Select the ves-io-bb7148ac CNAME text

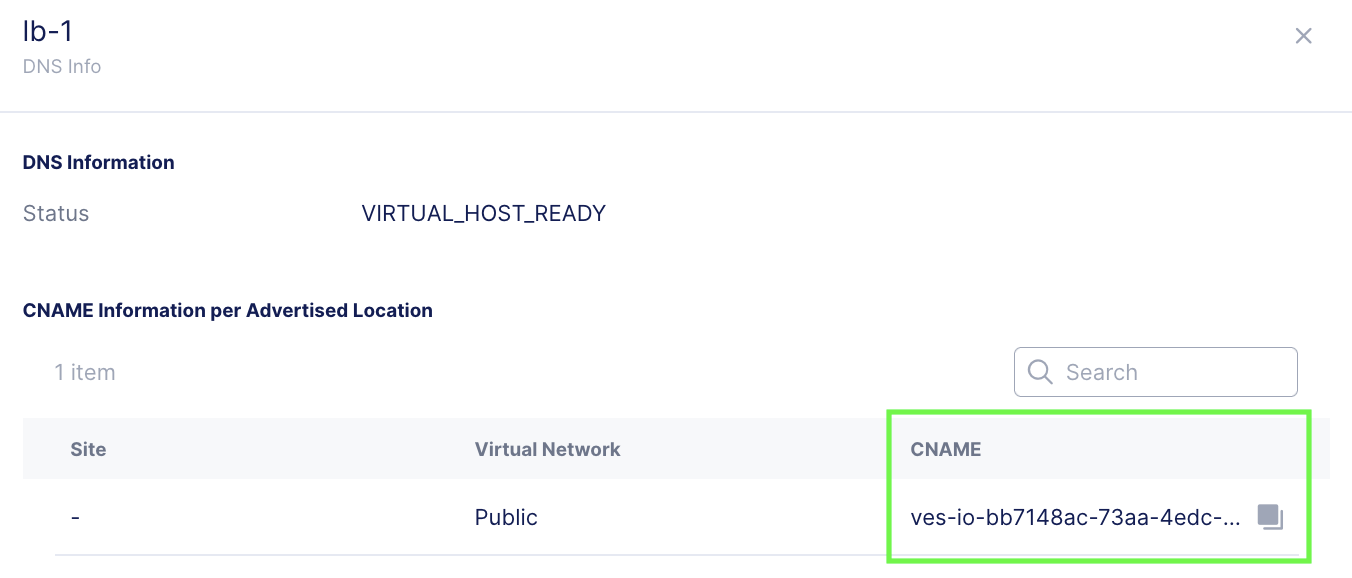(1075, 517)
